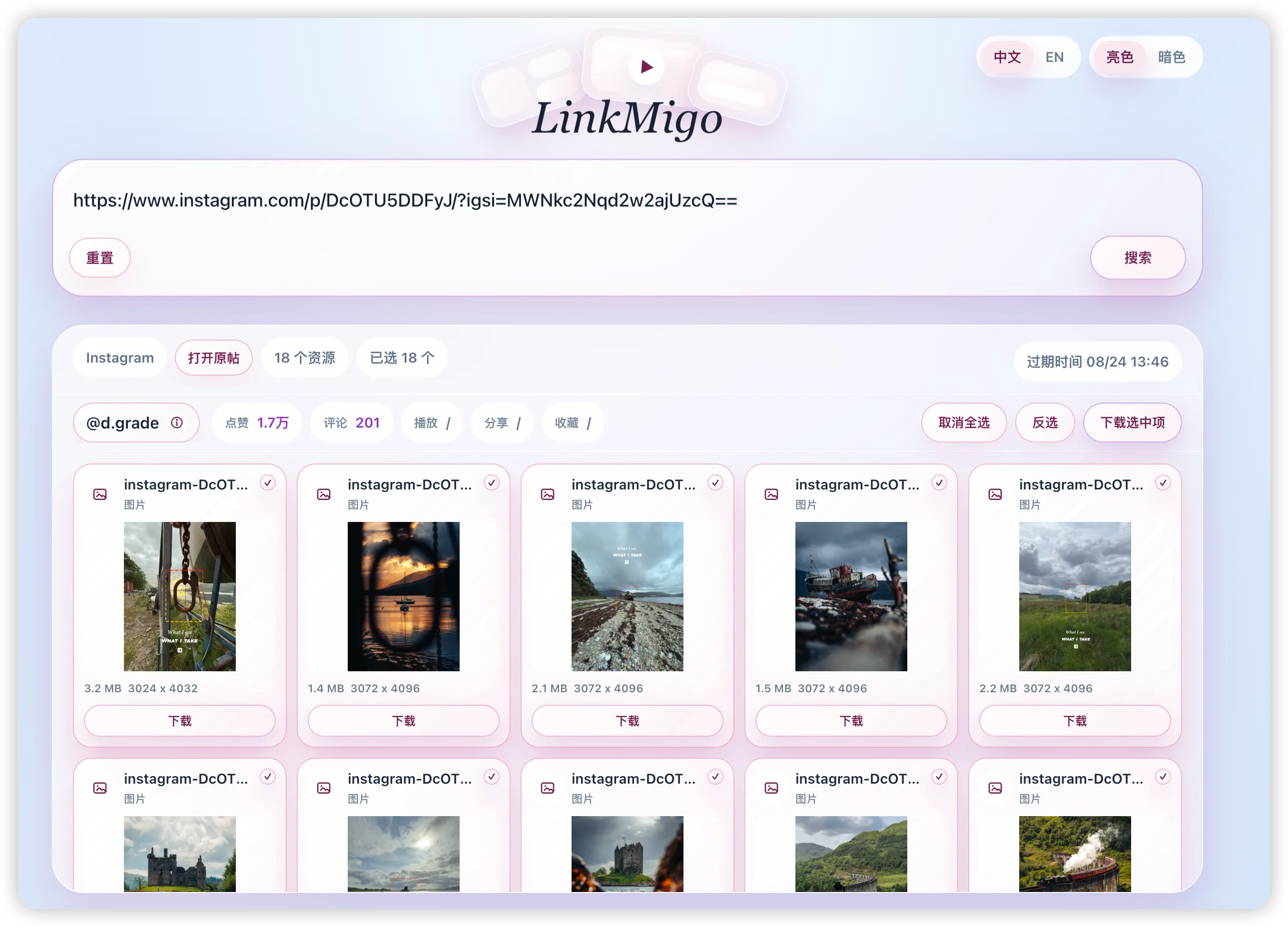Click 下载 on the 2.2 MB card
The height and width of the screenshot is (927, 1288).
[1075, 721]
